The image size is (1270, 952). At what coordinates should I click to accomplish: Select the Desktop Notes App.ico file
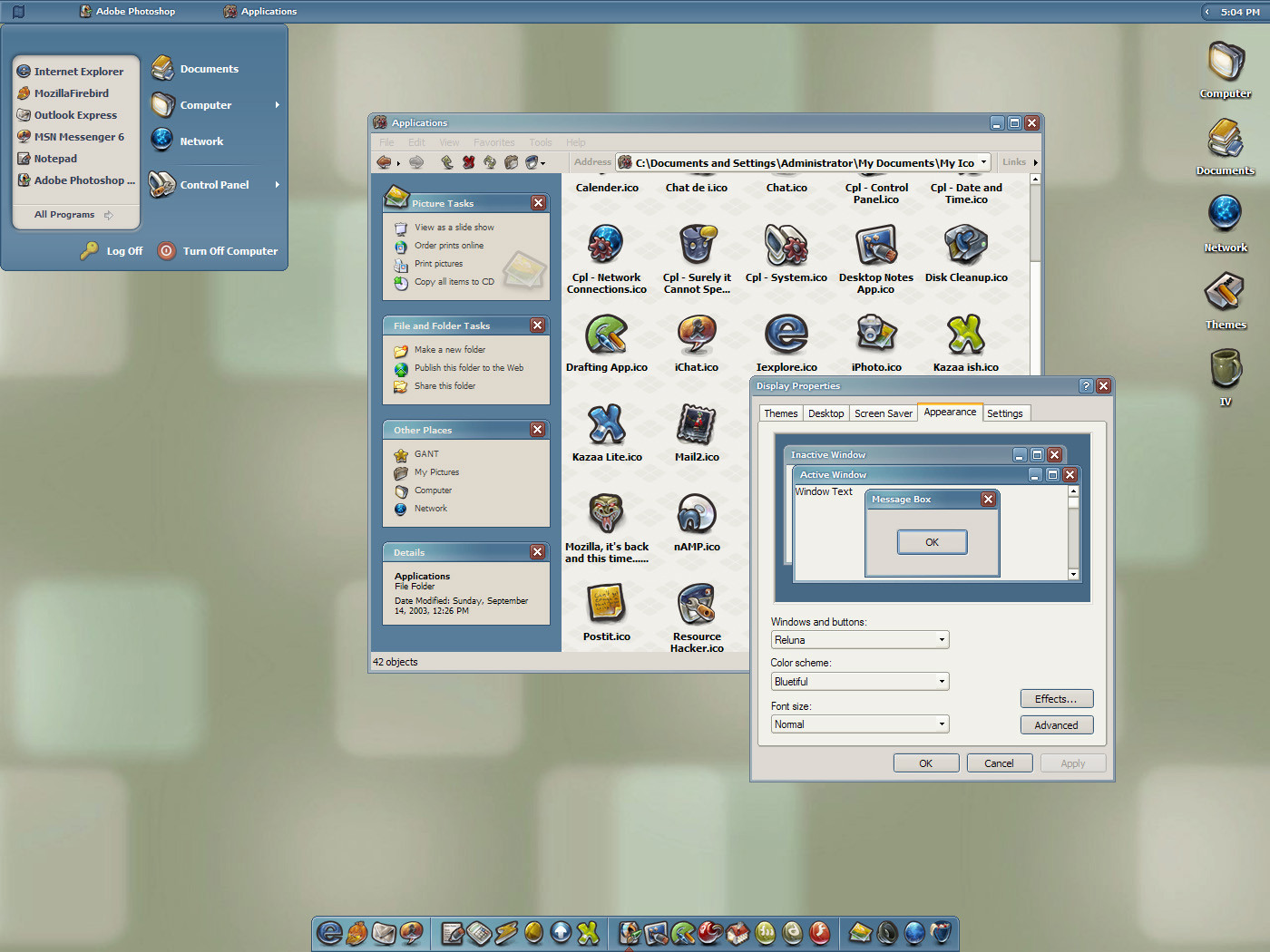tap(875, 259)
